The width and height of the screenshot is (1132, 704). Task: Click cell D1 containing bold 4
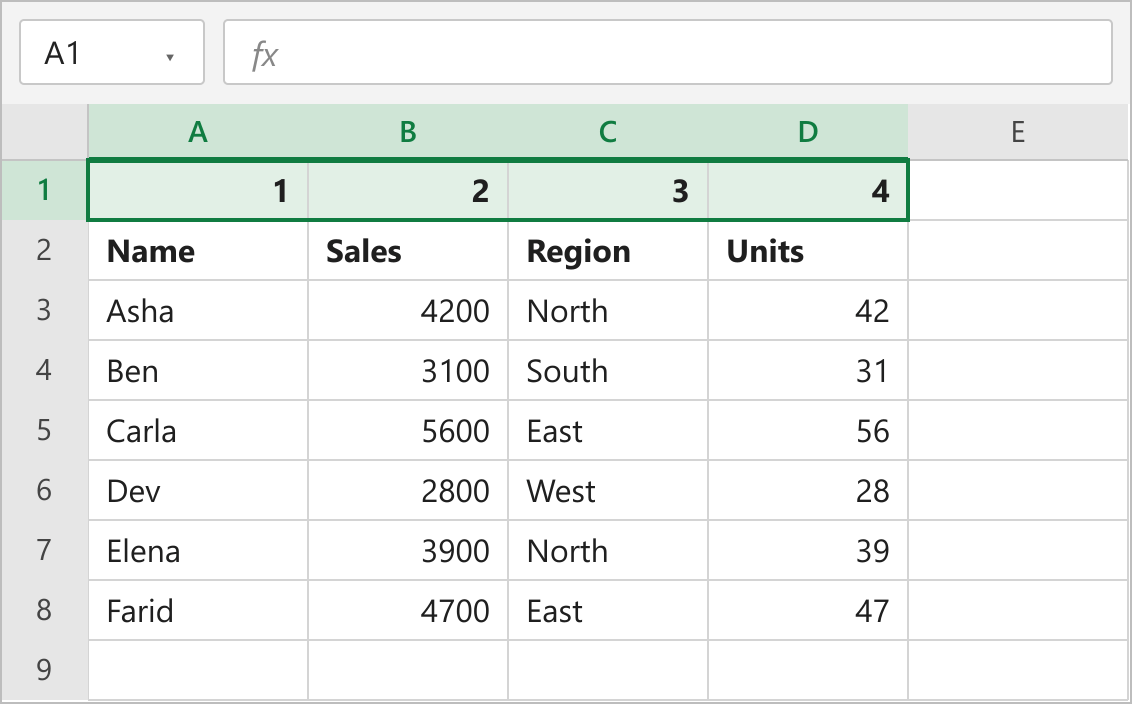pyautogui.click(x=808, y=190)
